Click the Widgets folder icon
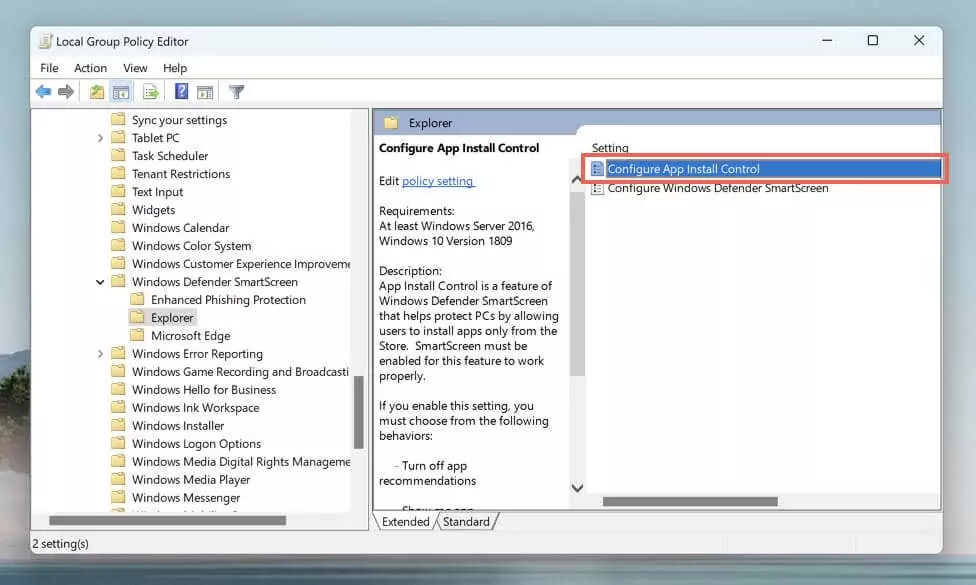 coord(118,209)
